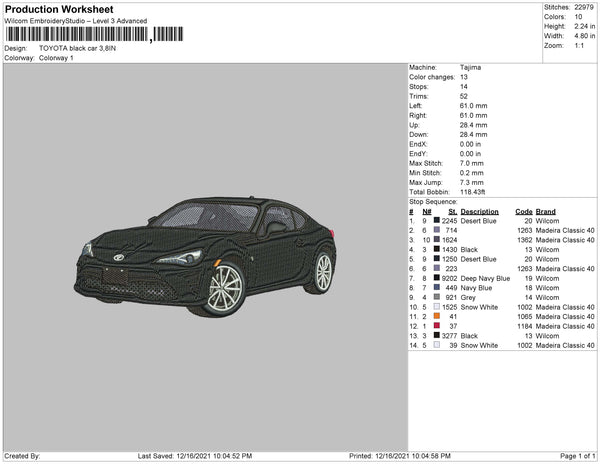Click the 'Stop Sequence:' heading
Image resolution: width=600 pixels, height=464 pixels.
[x=433, y=202]
